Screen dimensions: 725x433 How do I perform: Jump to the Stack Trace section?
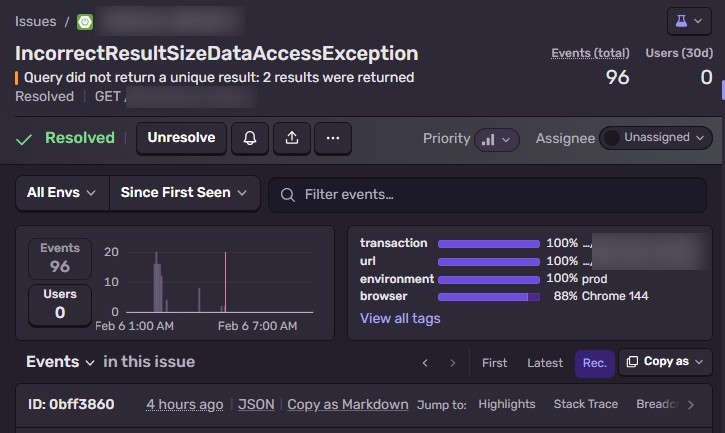click(585, 404)
